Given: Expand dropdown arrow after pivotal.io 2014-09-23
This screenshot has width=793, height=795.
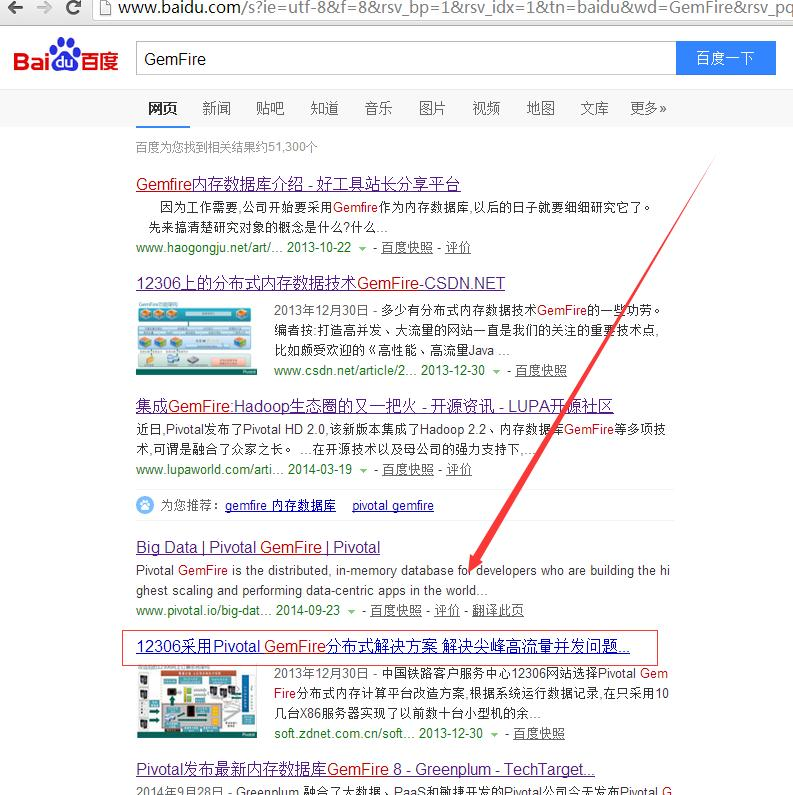Looking at the screenshot, I should pyautogui.click(x=351, y=611).
